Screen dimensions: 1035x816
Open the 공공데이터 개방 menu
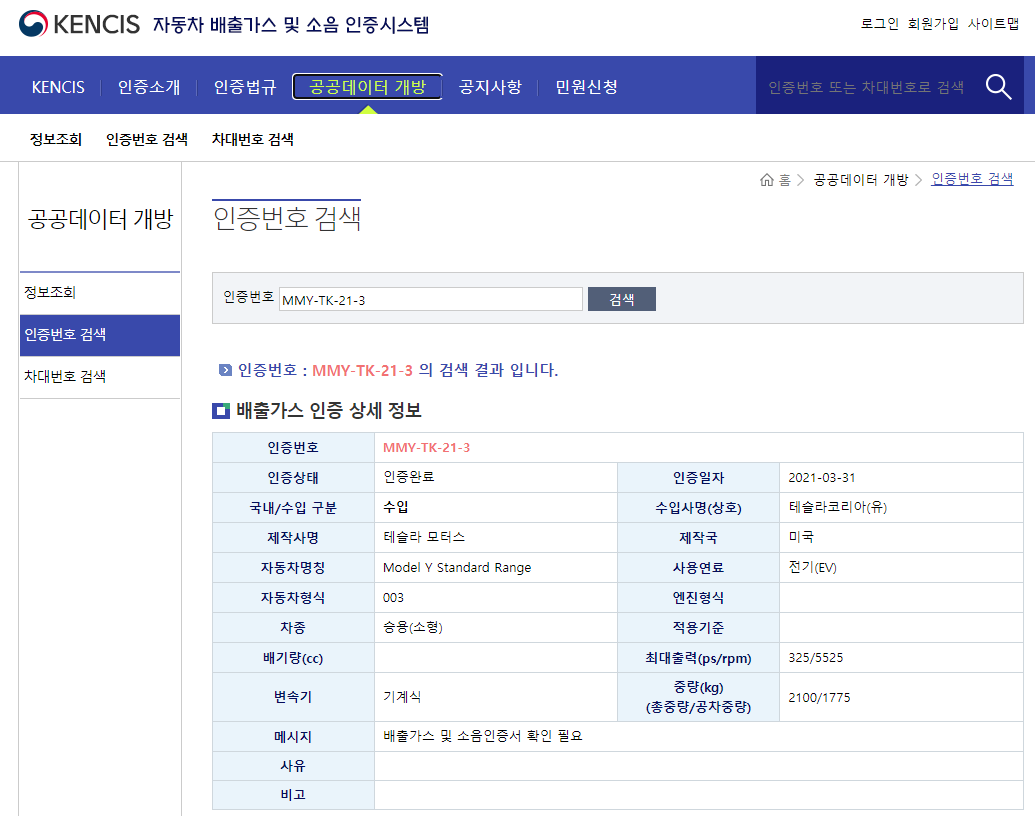(x=367, y=86)
